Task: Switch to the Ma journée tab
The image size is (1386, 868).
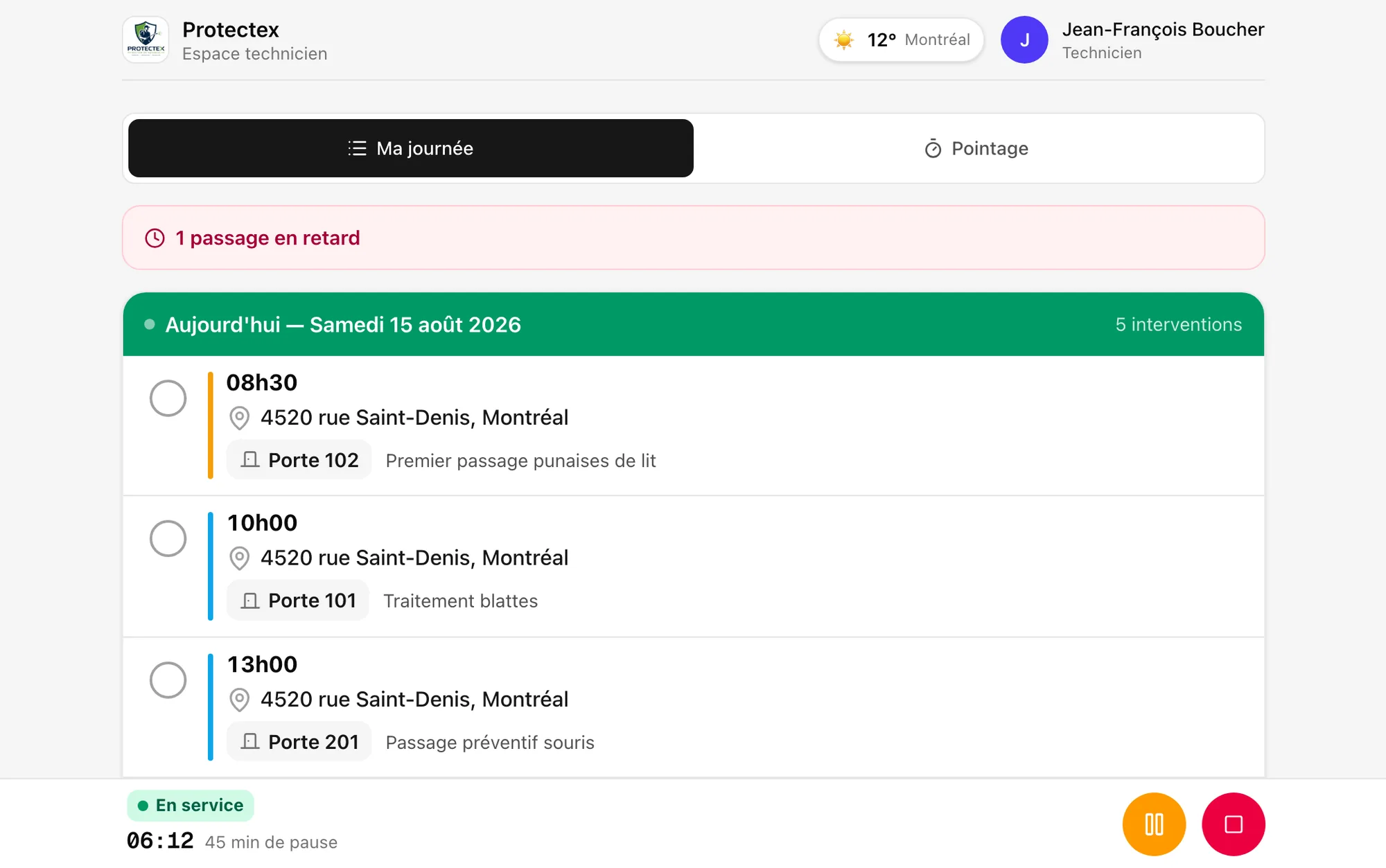Action: pyautogui.click(x=411, y=148)
